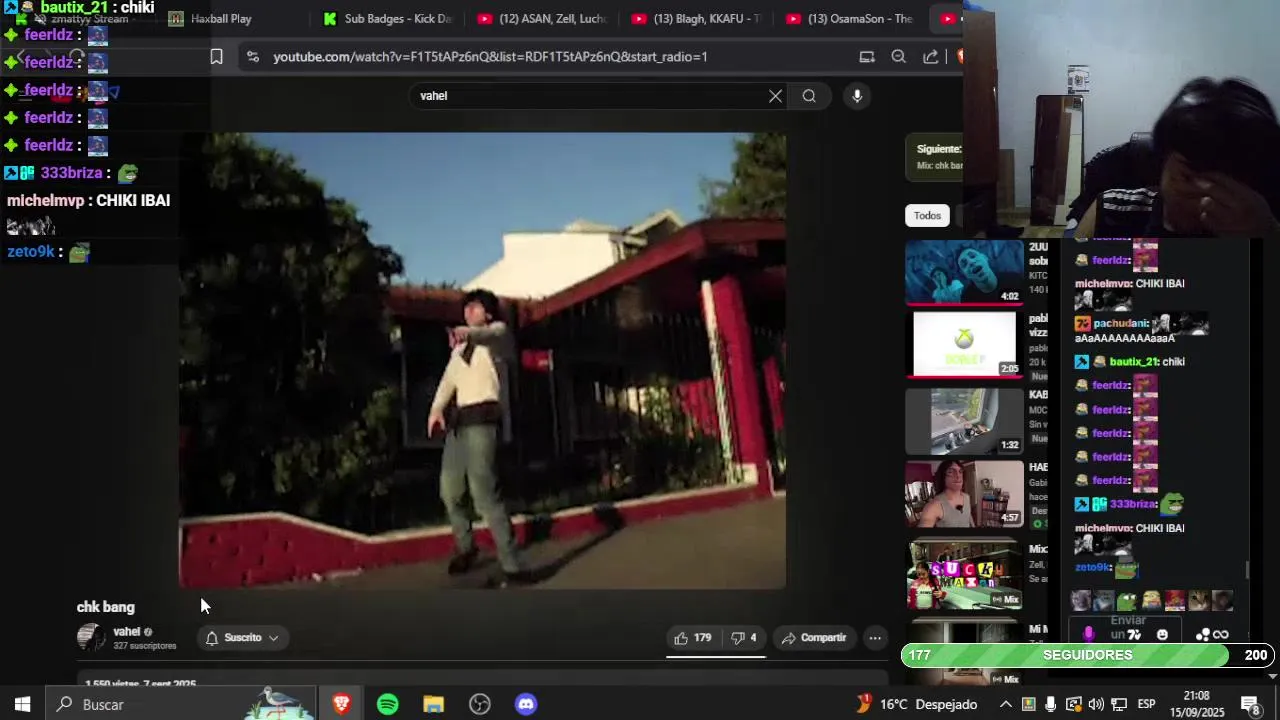Open the volume control in tray
Image resolution: width=1280 pixels, height=720 pixels.
1096,704
